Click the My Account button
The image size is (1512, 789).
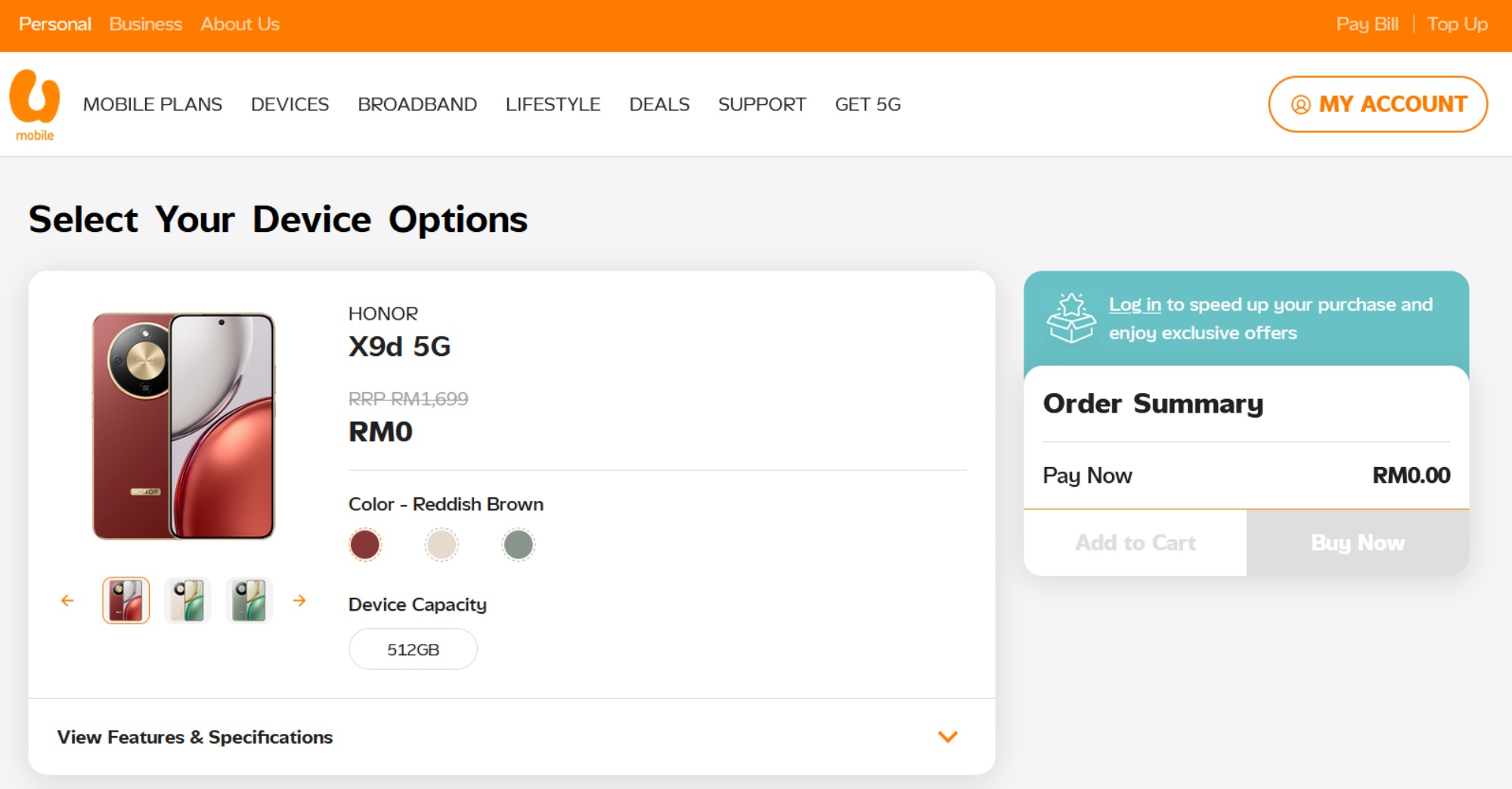(1377, 104)
